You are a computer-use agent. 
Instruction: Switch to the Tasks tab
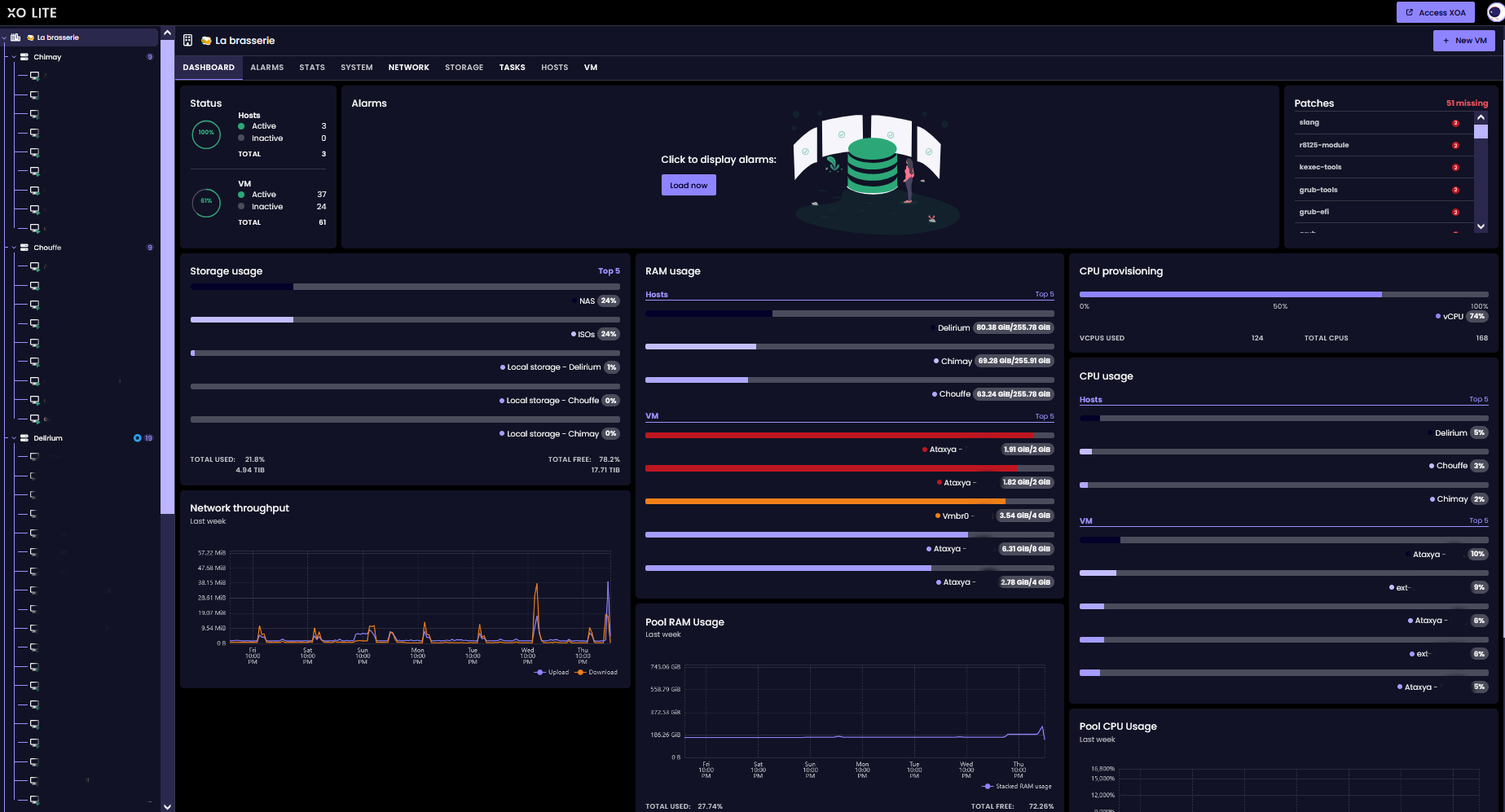(x=513, y=68)
